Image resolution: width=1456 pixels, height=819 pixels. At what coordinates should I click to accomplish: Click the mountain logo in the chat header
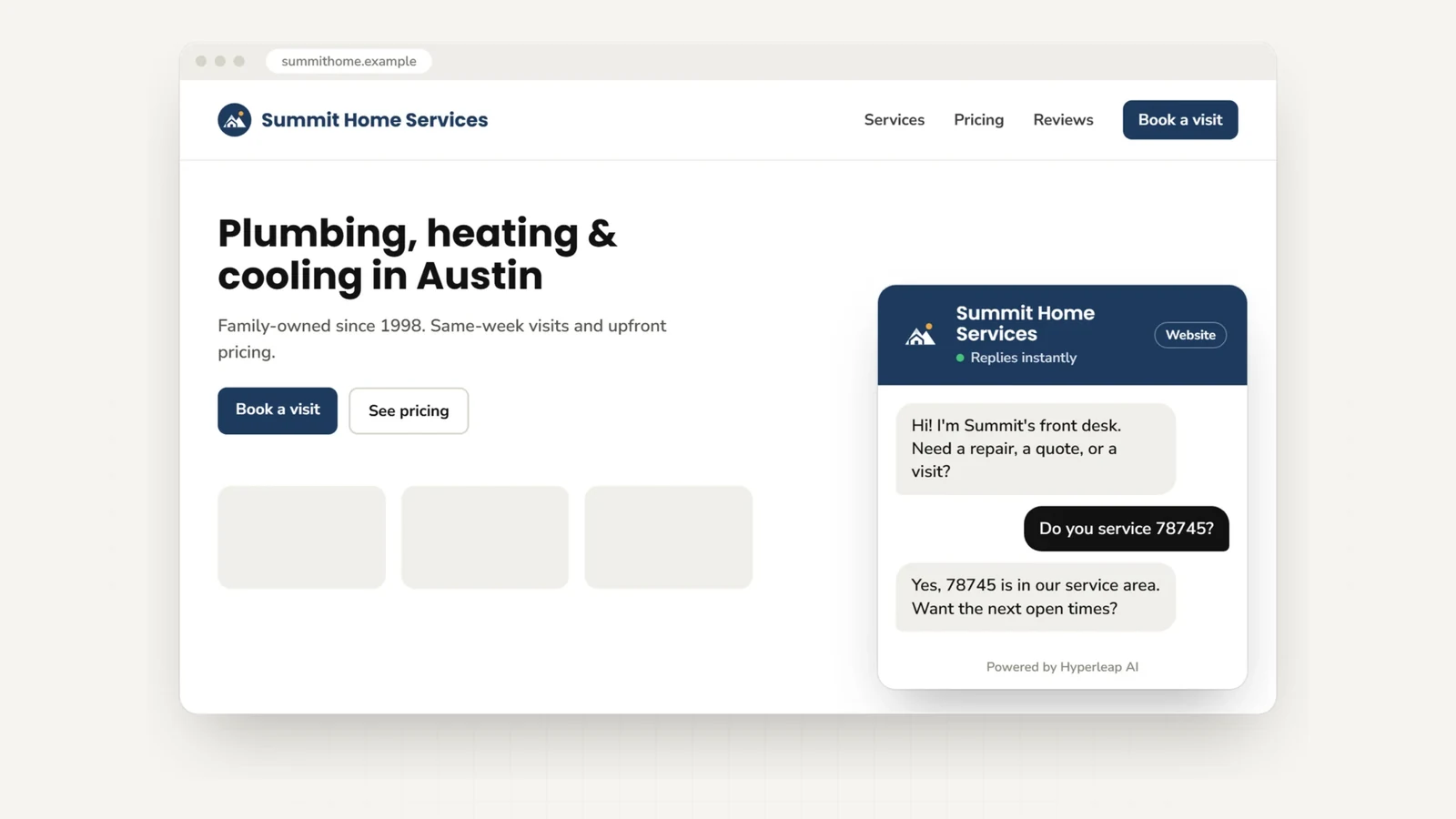pos(920,335)
